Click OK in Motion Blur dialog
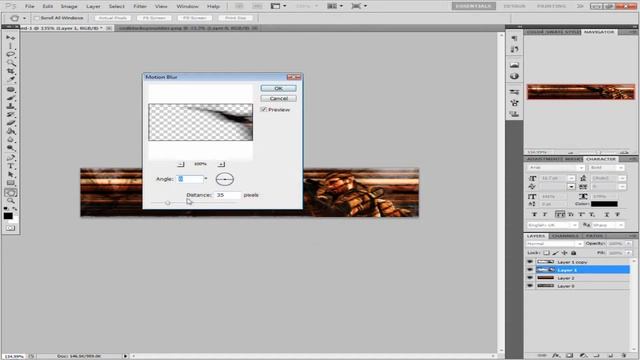The width and height of the screenshot is (640, 360). (278, 88)
